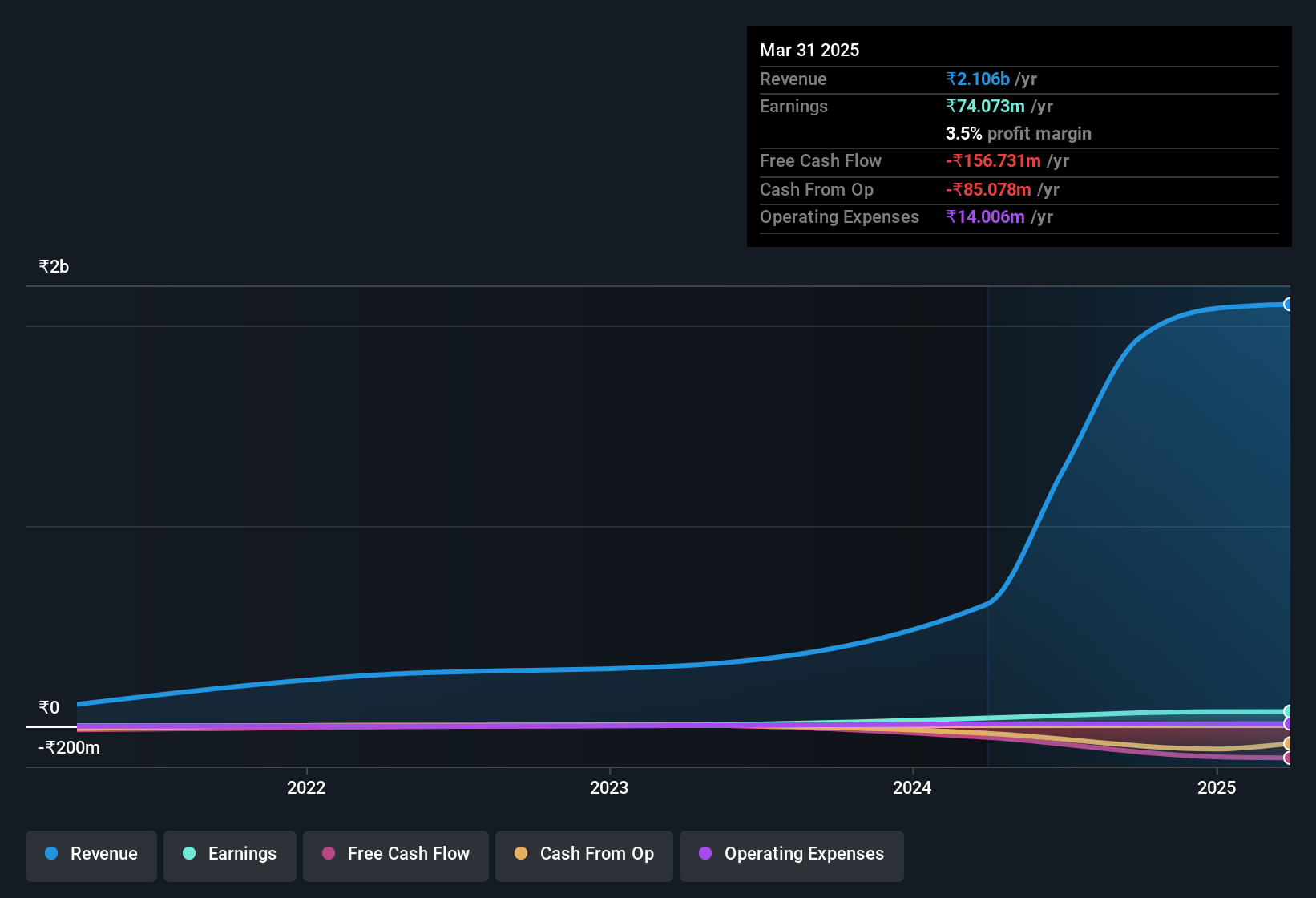Viewport: 1316px width, 898px height.
Task: Click the ₹0 y-axis label
Action: 50,708
